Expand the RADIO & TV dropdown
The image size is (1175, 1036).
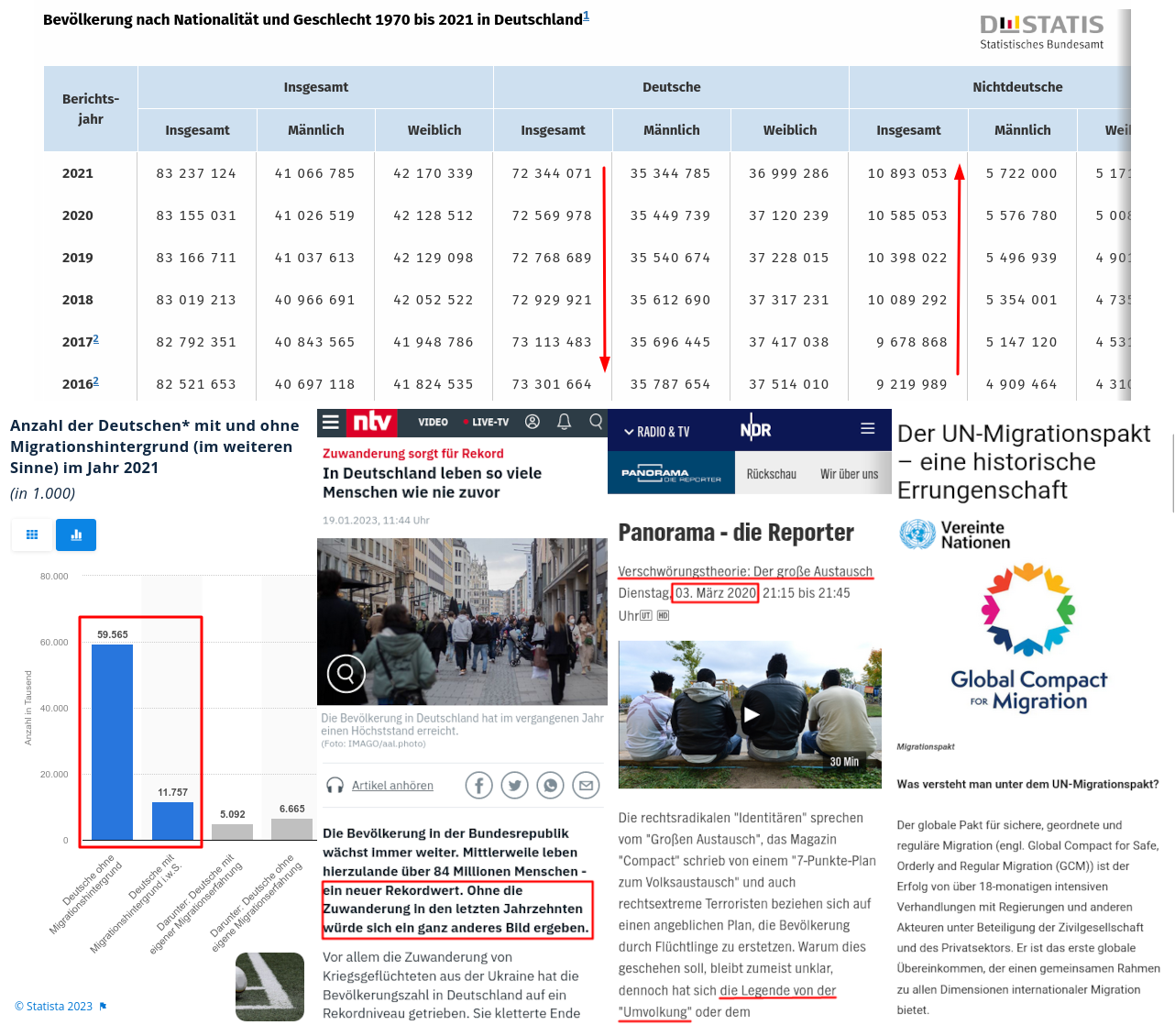[x=656, y=432]
